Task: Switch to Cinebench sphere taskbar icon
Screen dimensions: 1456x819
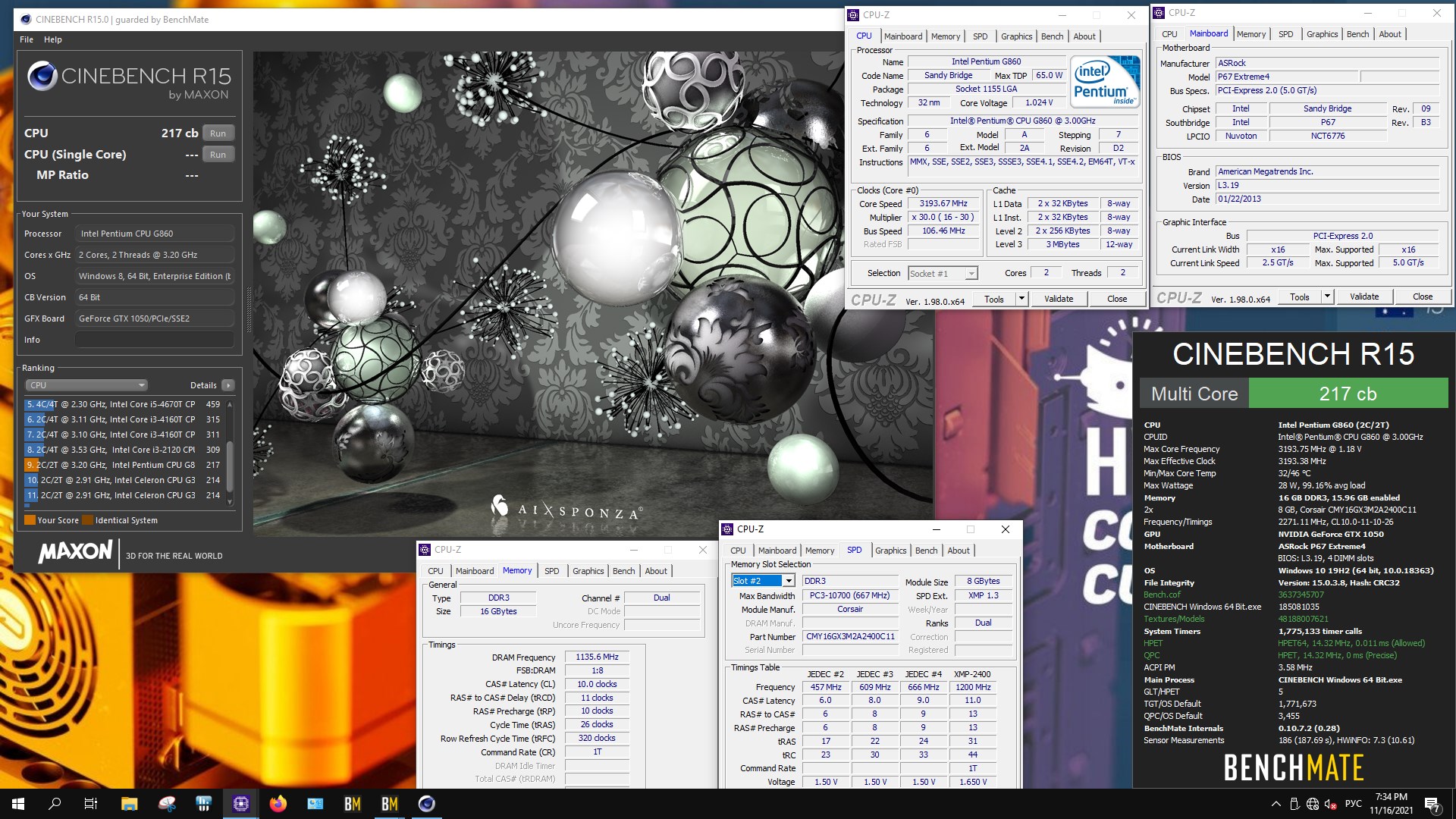Action: (x=427, y=804)
